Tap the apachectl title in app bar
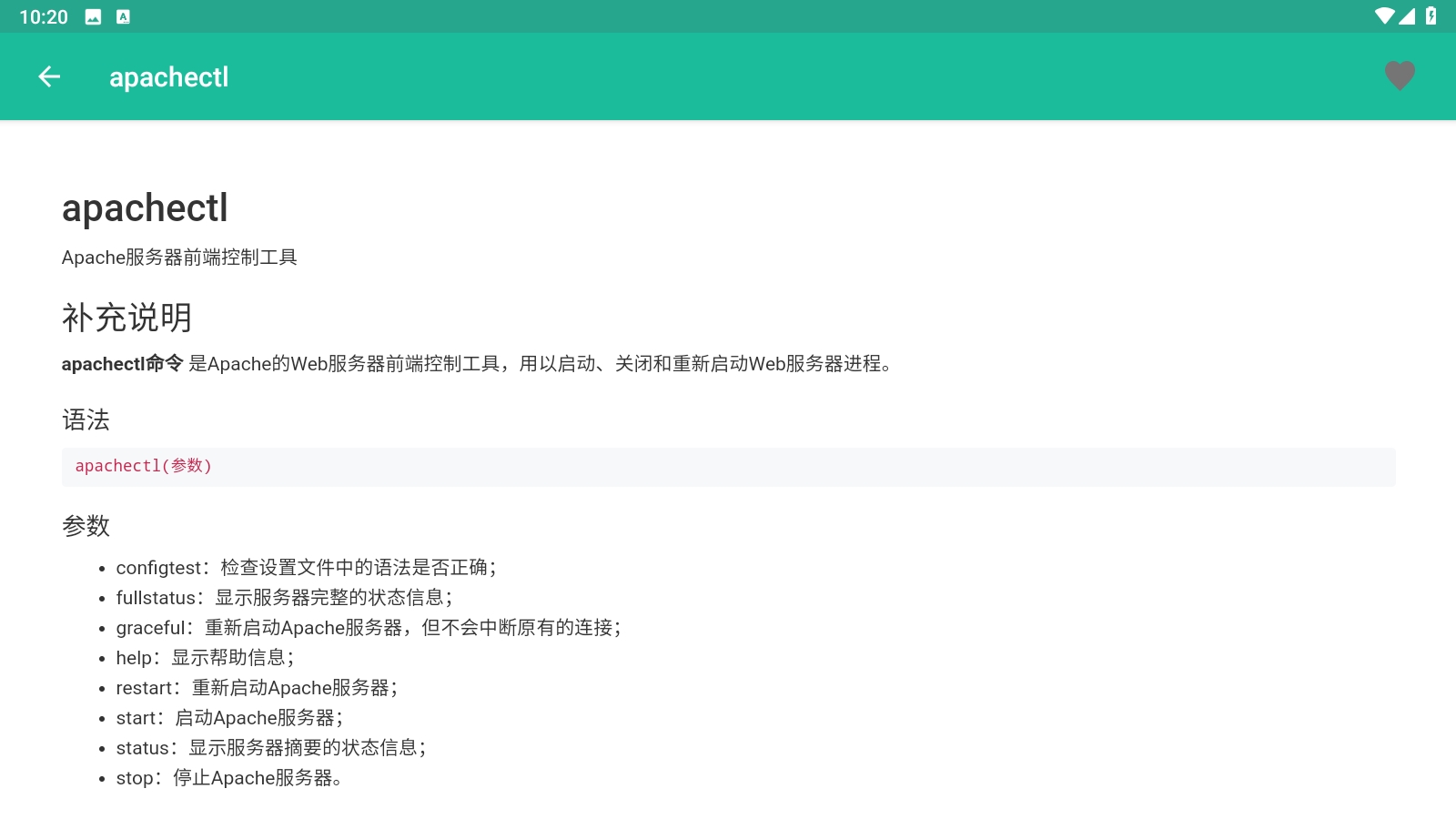 (168, 77)
